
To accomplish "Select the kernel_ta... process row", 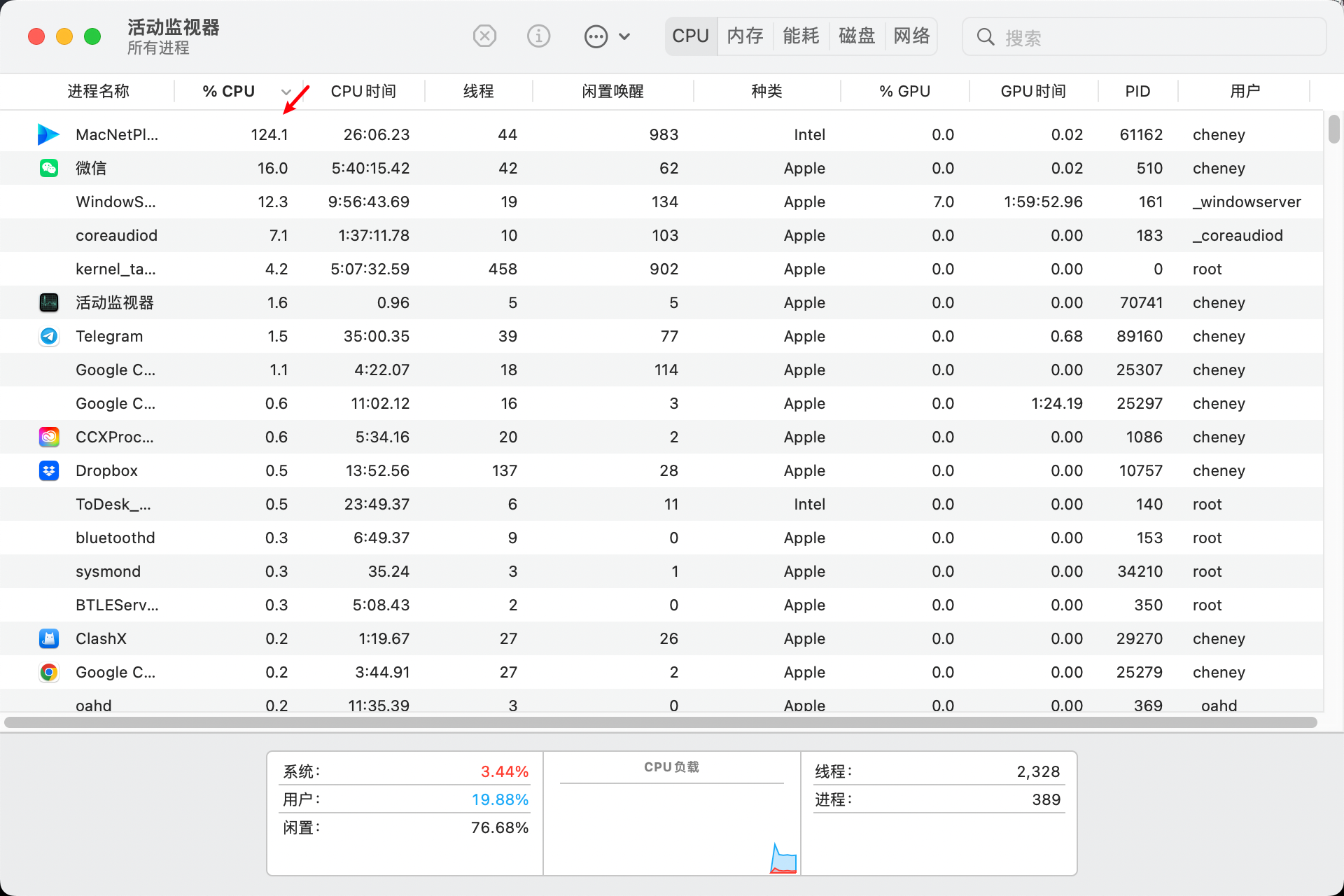I will (661, 269).
